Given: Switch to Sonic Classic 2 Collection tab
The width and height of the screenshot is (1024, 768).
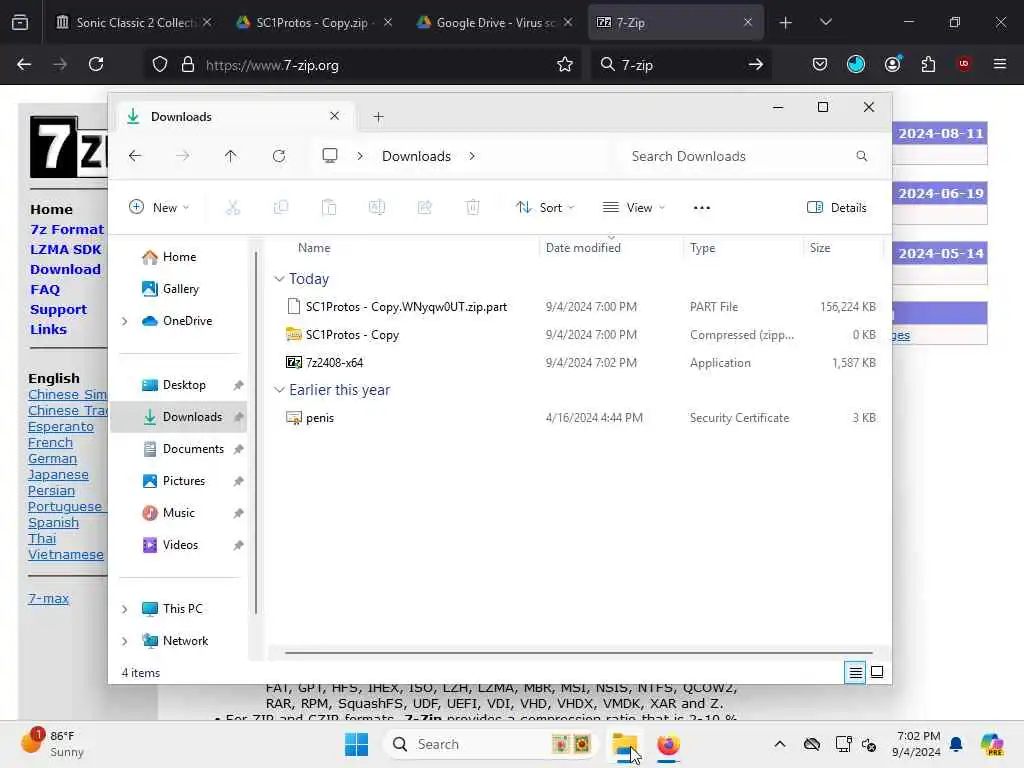Looking at the screenshot, I should tap(134, 22).
